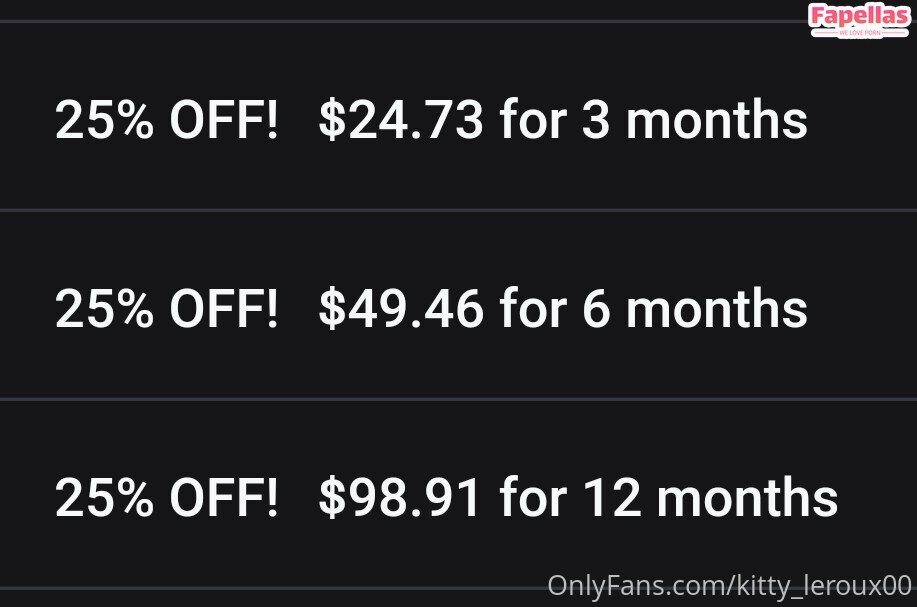Click the tagline beneath the Fapellas logo
The height and width of the screenshot is (607, 917).
[859, 33]
